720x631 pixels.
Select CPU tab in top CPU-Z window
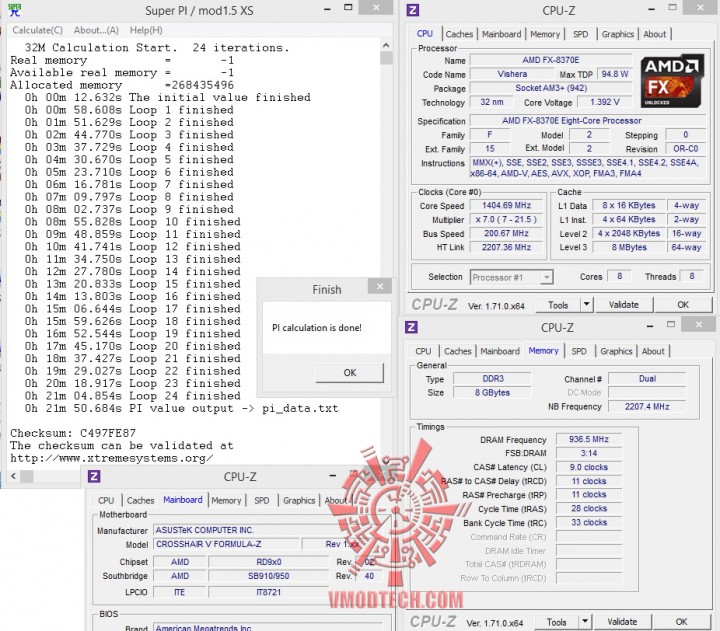pyautogui.click(x=425, y=34)
